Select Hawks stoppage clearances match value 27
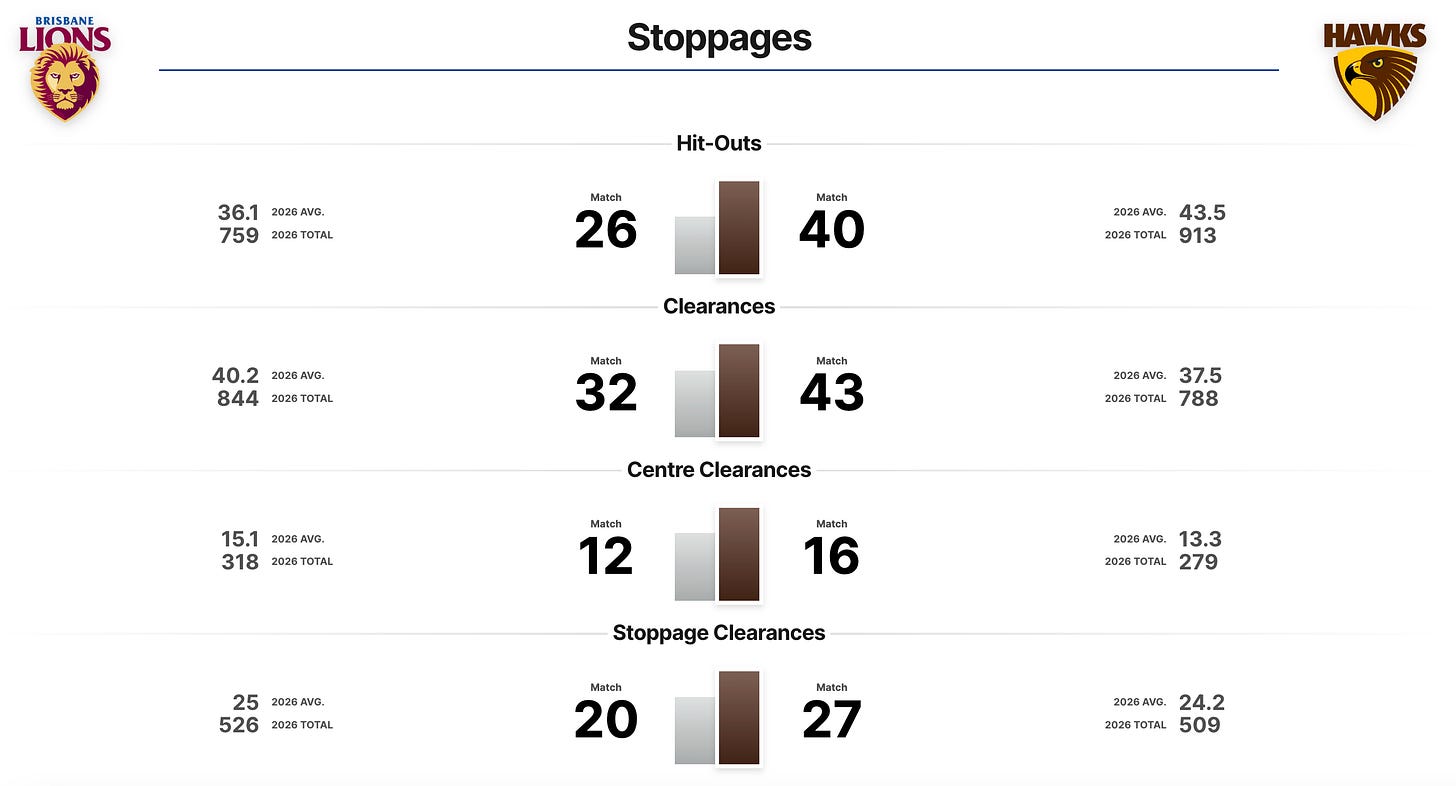This screenshot has height=786, width=1456. (x=832, y=720)
